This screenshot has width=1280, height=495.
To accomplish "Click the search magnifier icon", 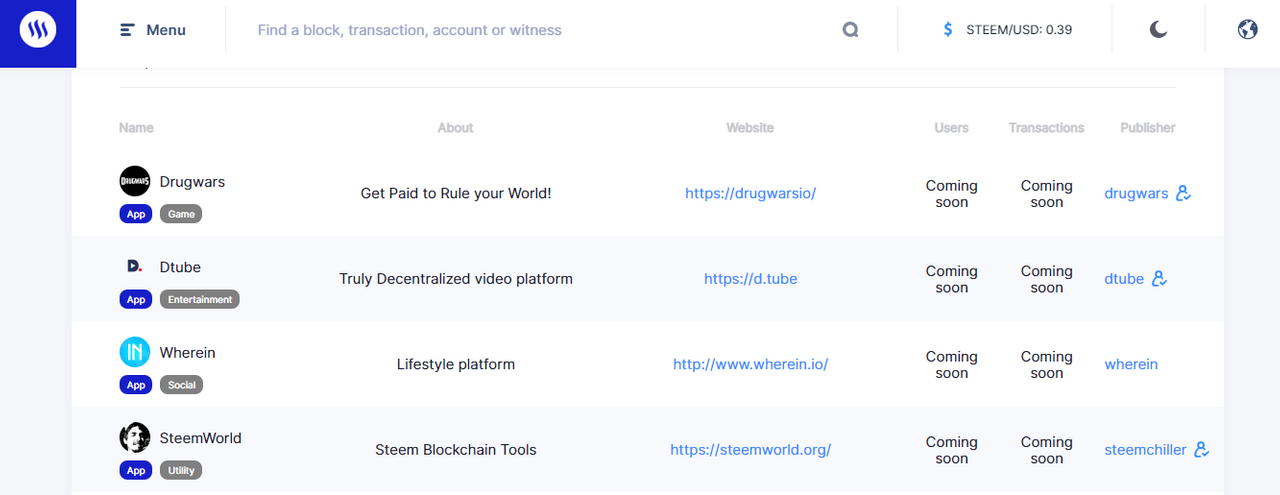I will [x=850, y=30].
